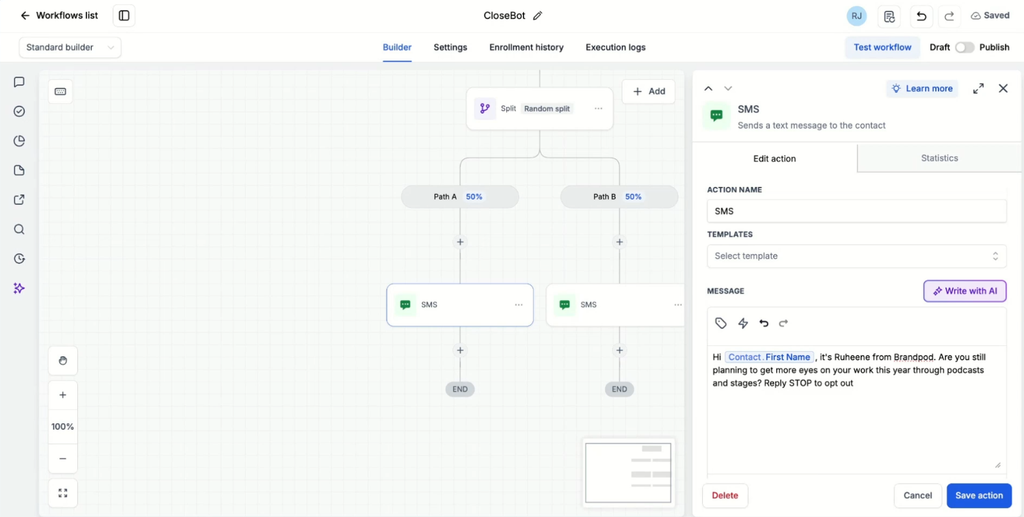Click the pencil icon beside CloseBot title
The image size is (1024, 517).
click(x=537, y=16)
